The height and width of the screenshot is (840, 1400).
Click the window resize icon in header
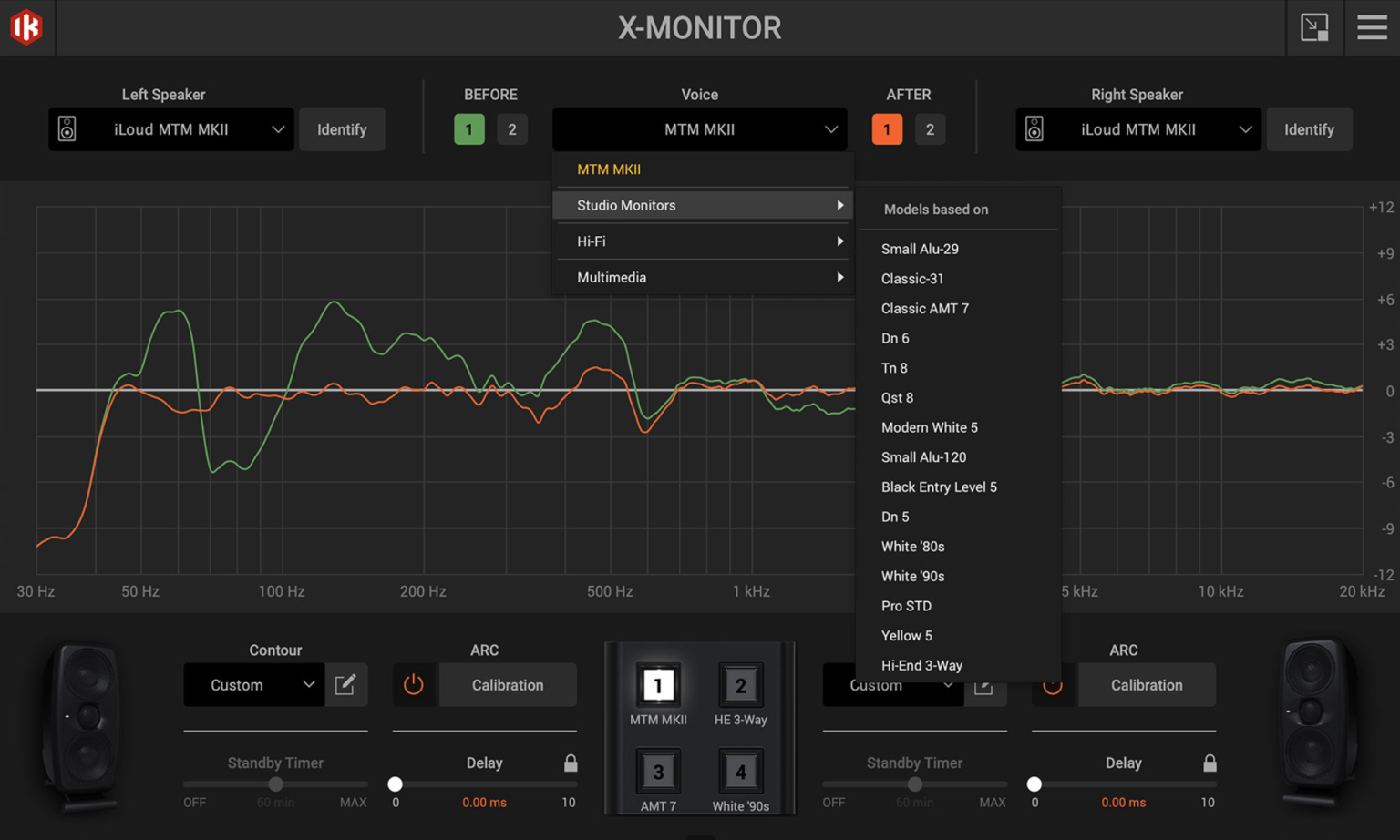coord(1313,27)
